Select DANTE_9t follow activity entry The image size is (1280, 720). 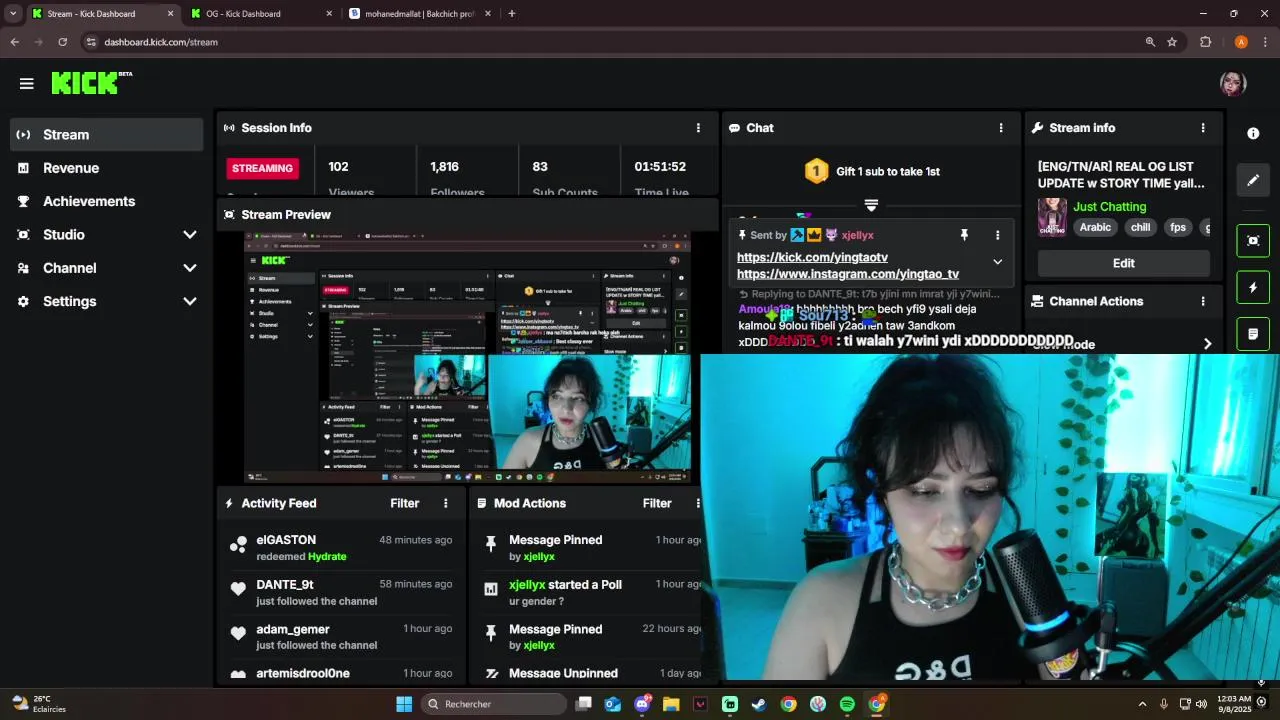pyautogui.click(x=341, y=592)
